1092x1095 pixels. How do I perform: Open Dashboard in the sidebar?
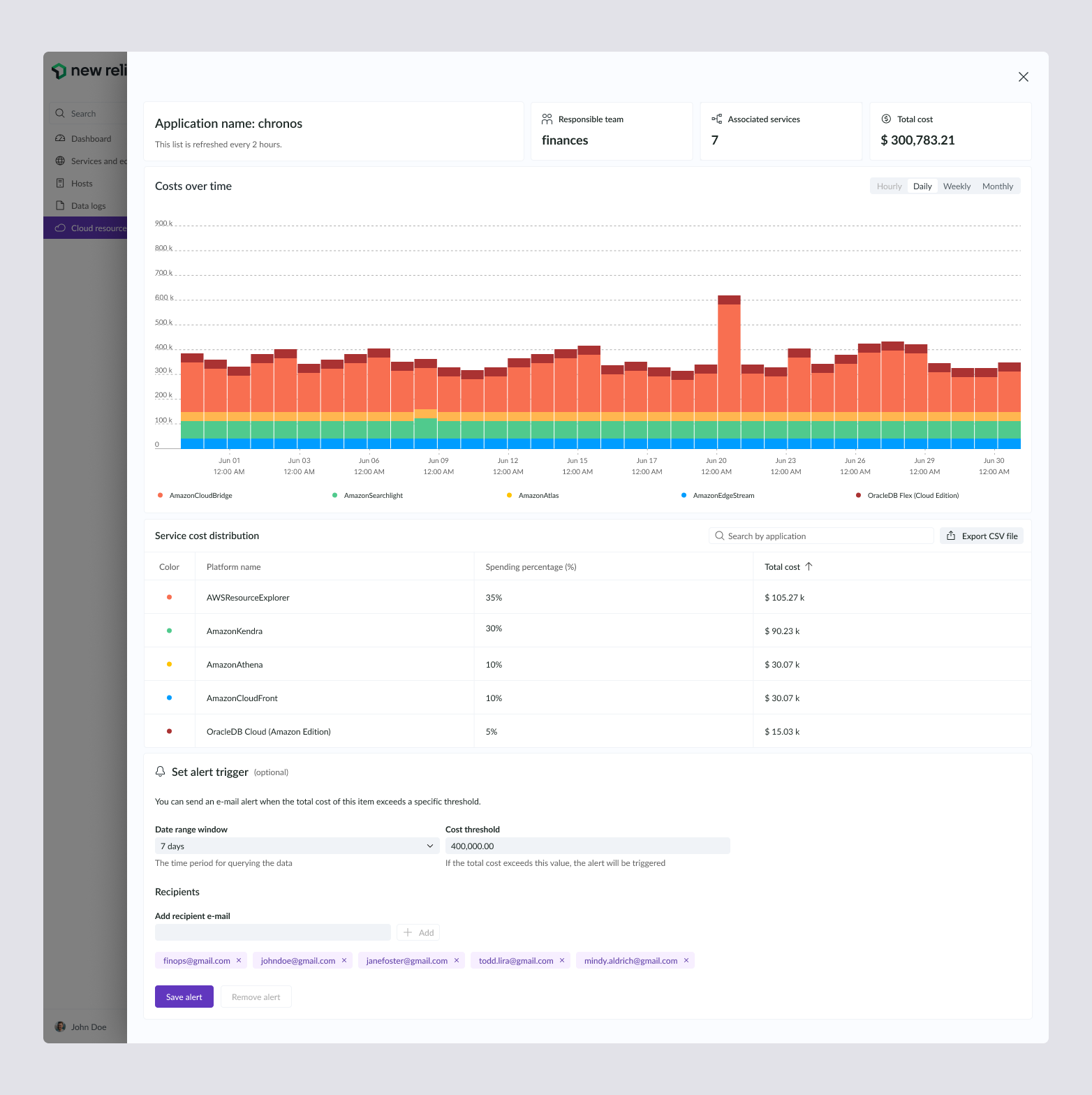[x=85, y=138]
